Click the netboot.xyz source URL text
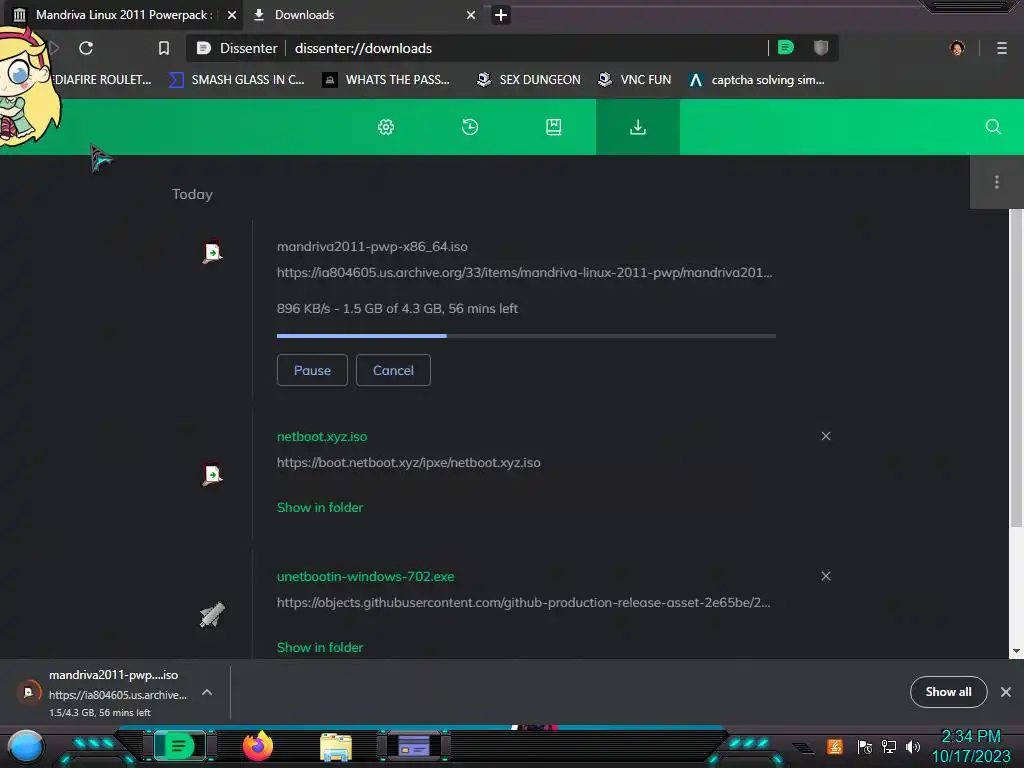 click(409, 462)
